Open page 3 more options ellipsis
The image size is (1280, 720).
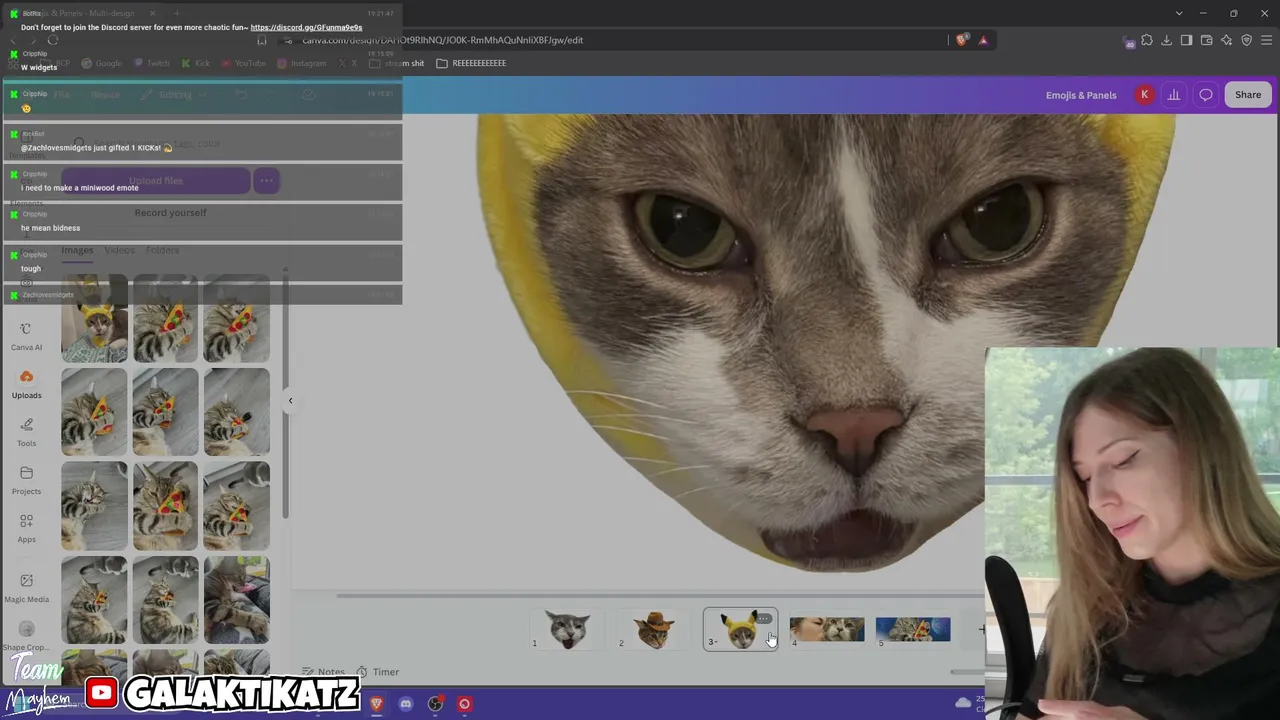click(x=764, y=619)
